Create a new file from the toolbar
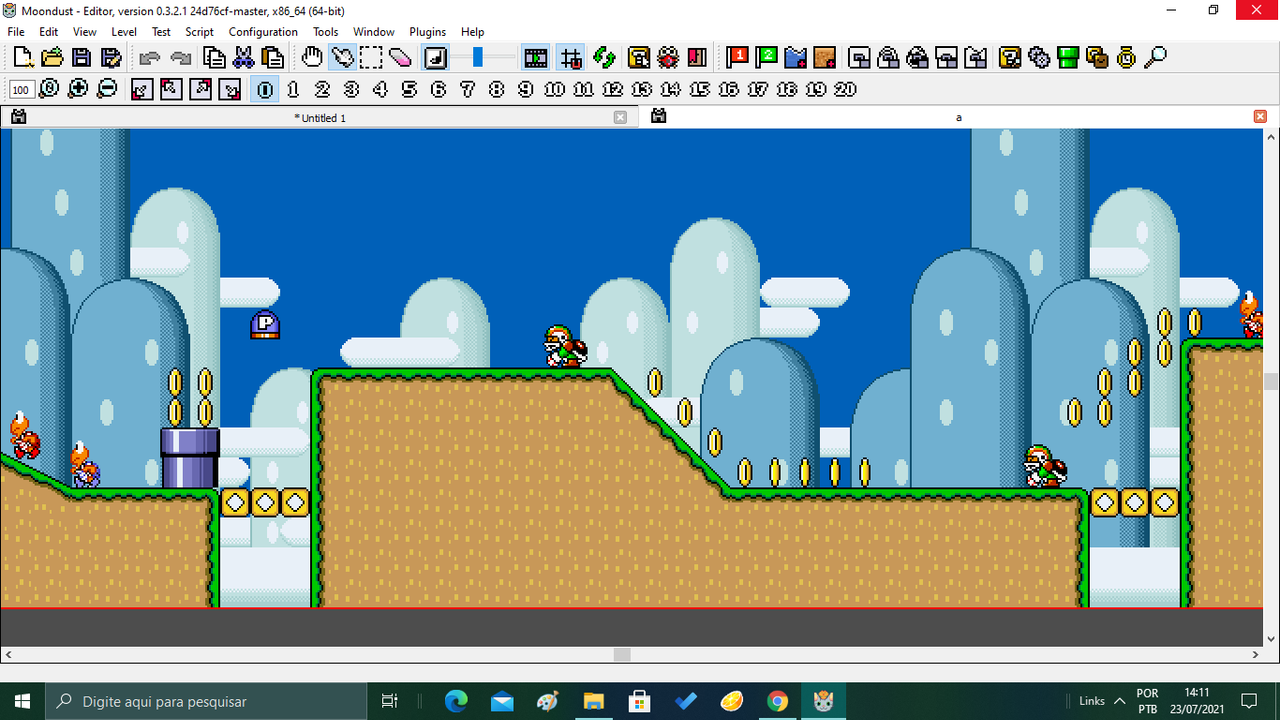Viewport: 1280px width, 720px height. [x=24, y=57]
